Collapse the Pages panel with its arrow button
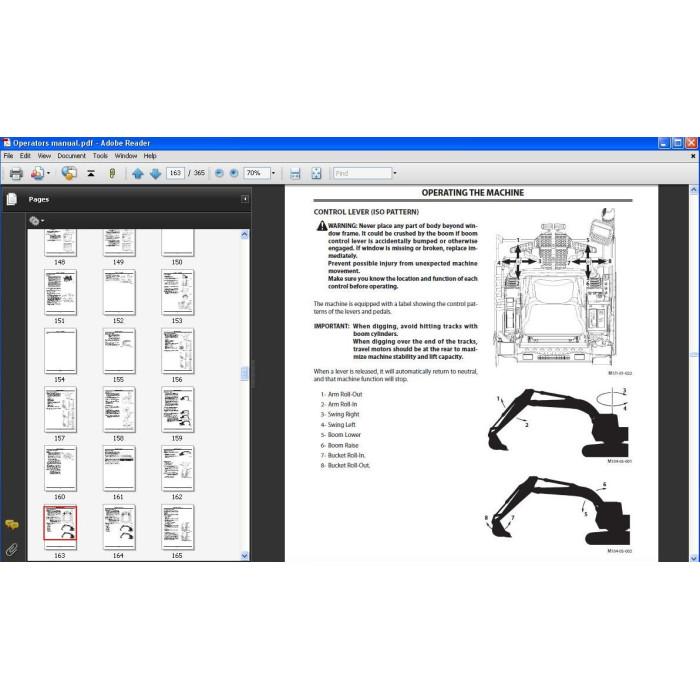Image resolution: width=700 pixels, height=700 pixels. 245,199
